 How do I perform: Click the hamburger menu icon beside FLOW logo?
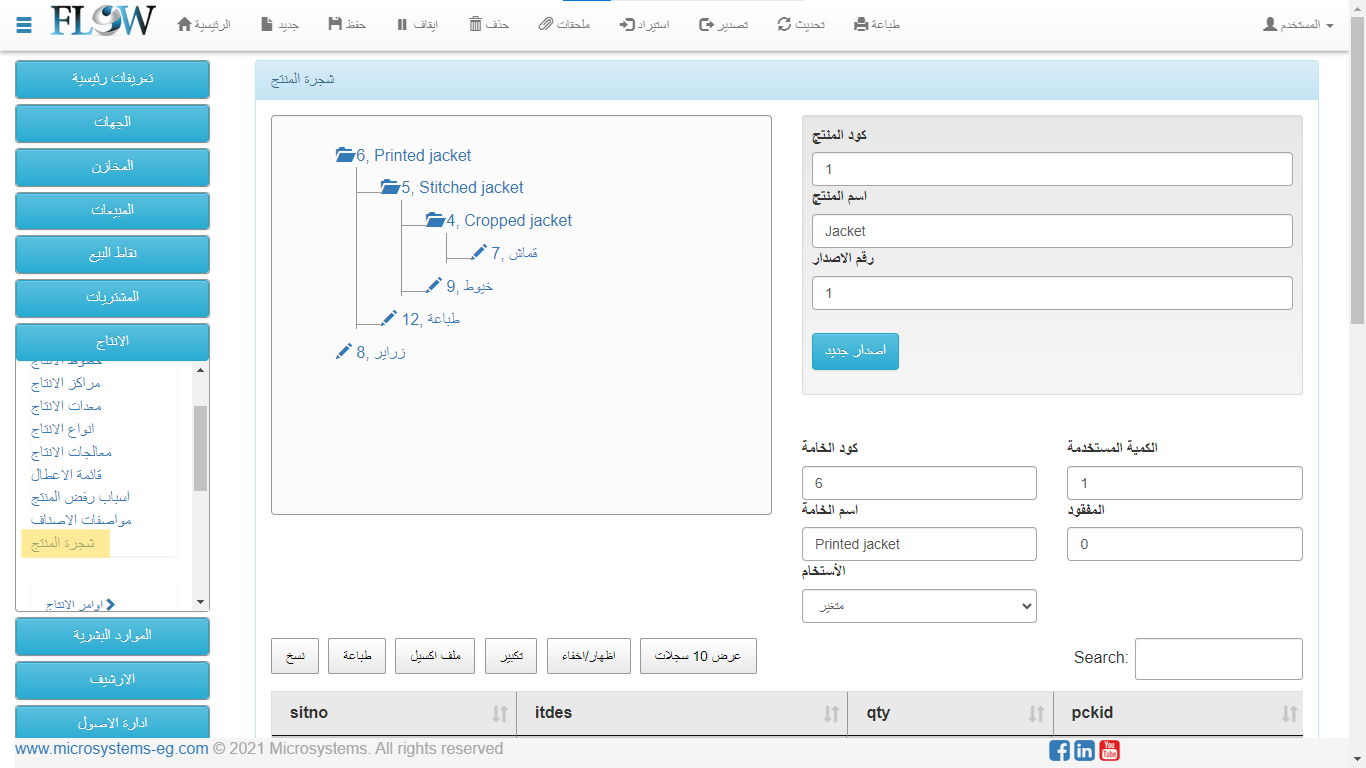pyautogui.click(x=24, y=24)
